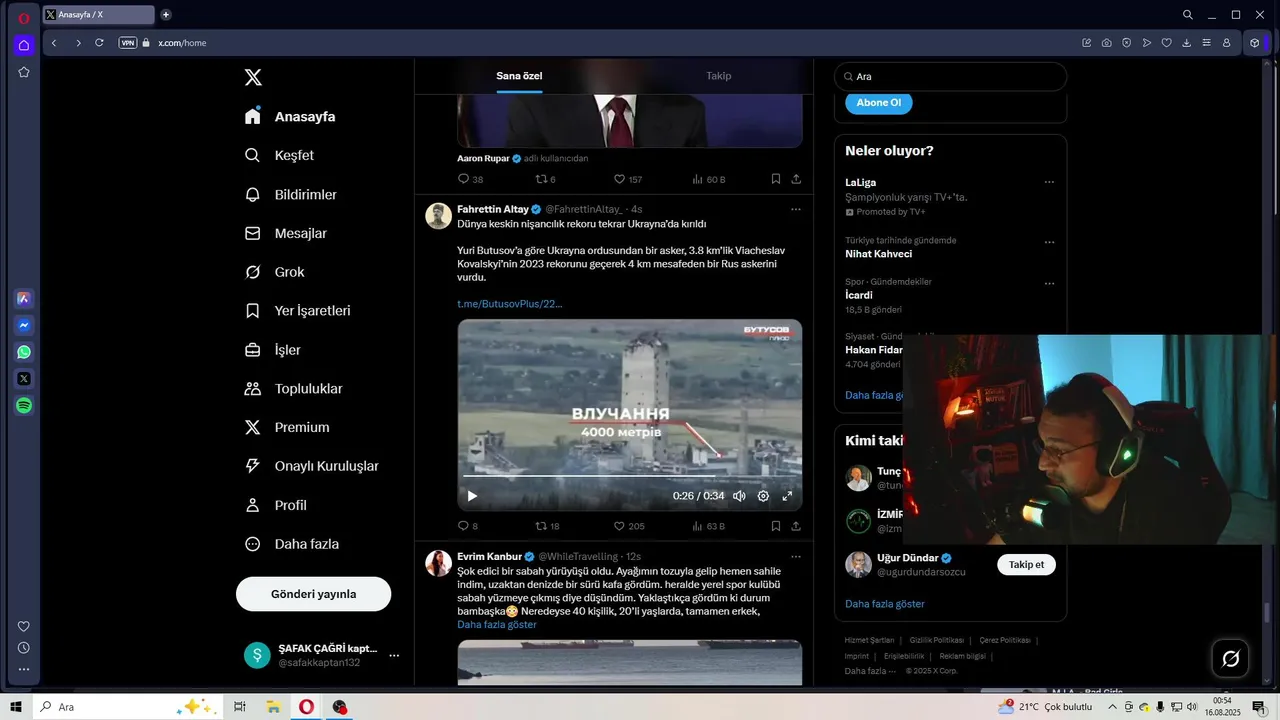Show more suggested accounts via Daha fazla göster

click(885, 604)
